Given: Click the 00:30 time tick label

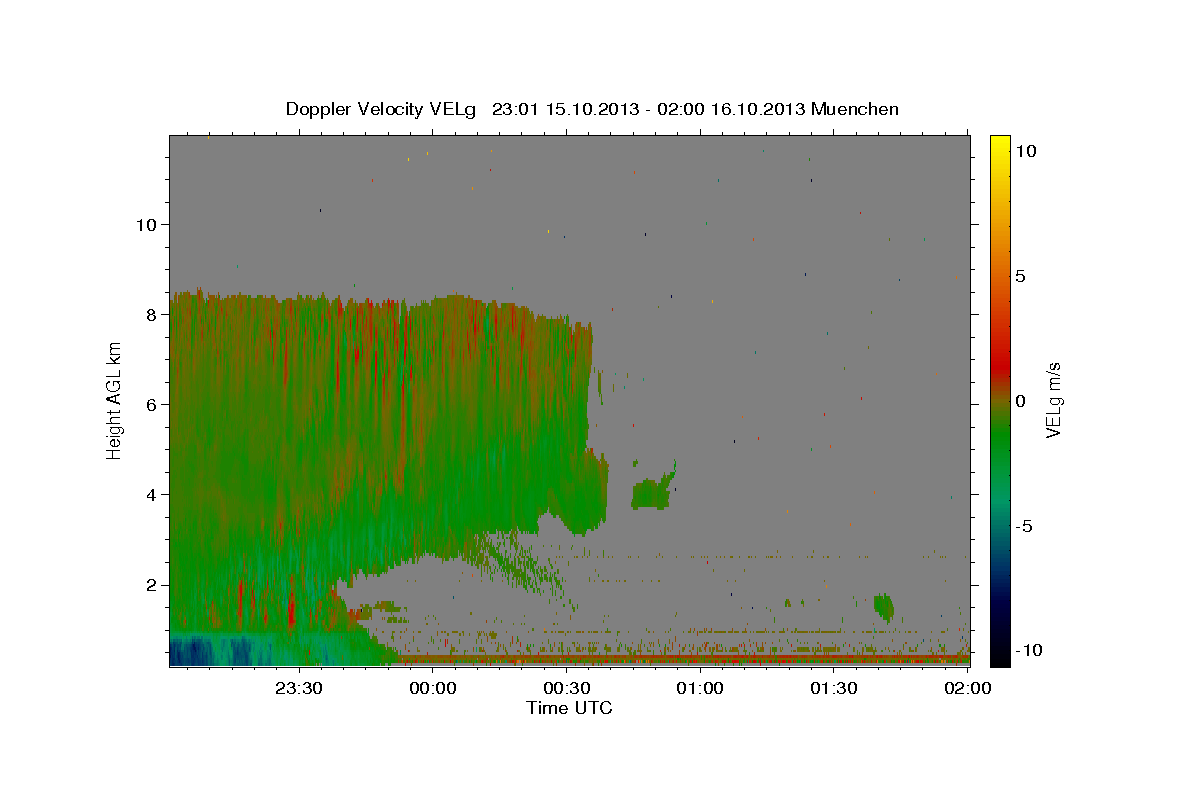Looking at the screenshot, I should [x=566, y=688].
